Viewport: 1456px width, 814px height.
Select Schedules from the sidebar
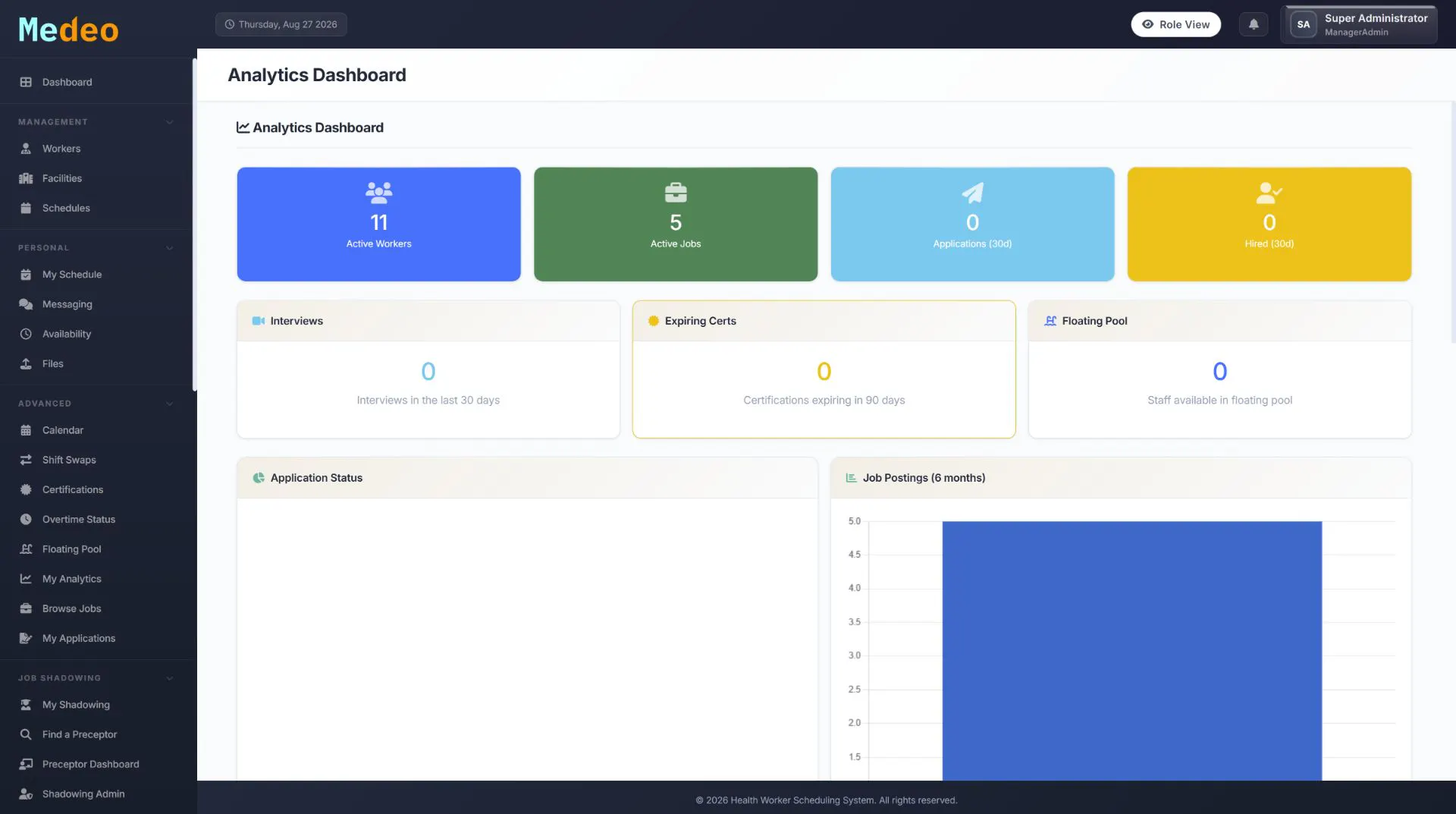pos(96,208)
